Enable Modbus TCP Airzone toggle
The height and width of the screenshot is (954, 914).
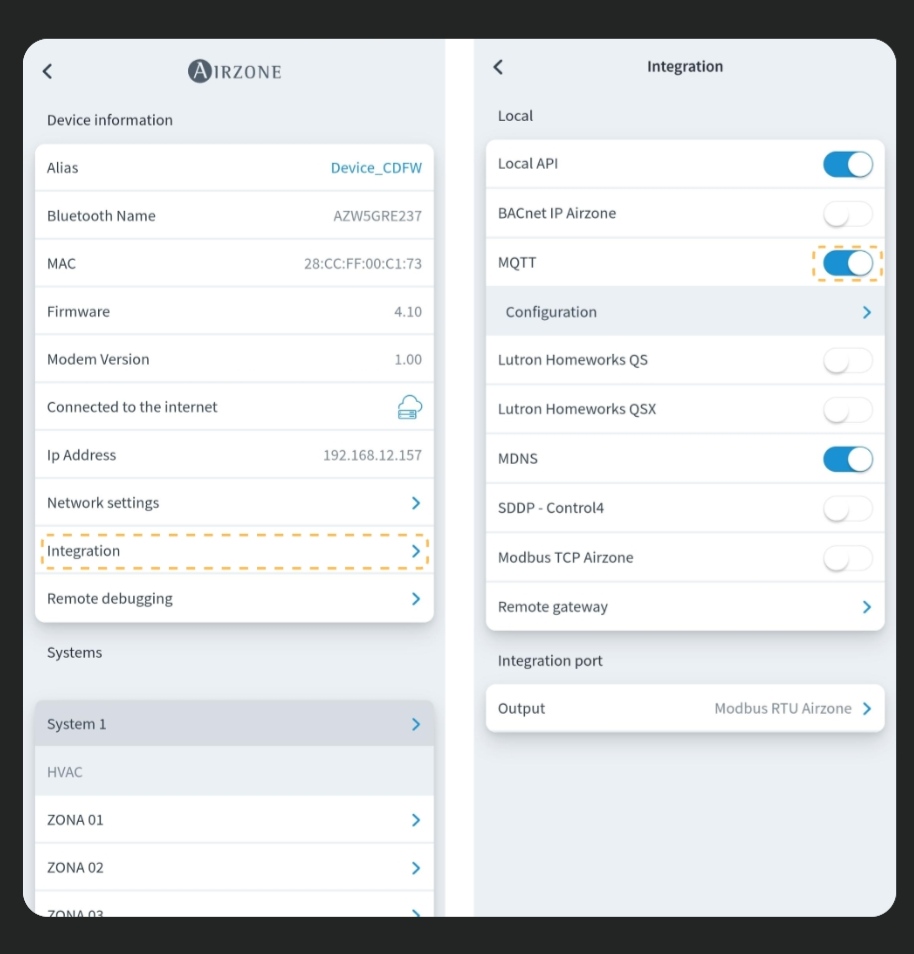848,558
